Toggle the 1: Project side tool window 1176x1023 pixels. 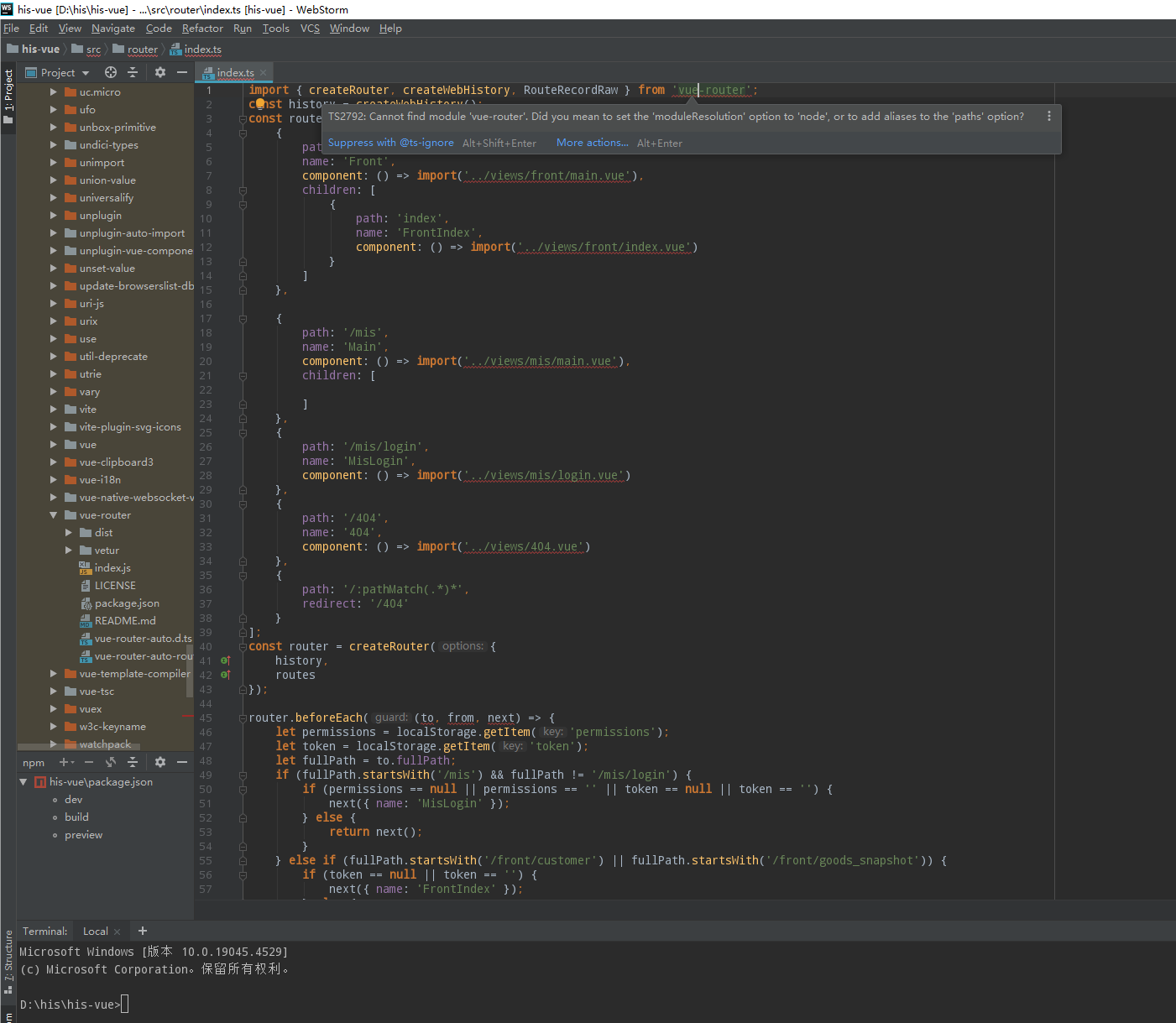point(8,97)
